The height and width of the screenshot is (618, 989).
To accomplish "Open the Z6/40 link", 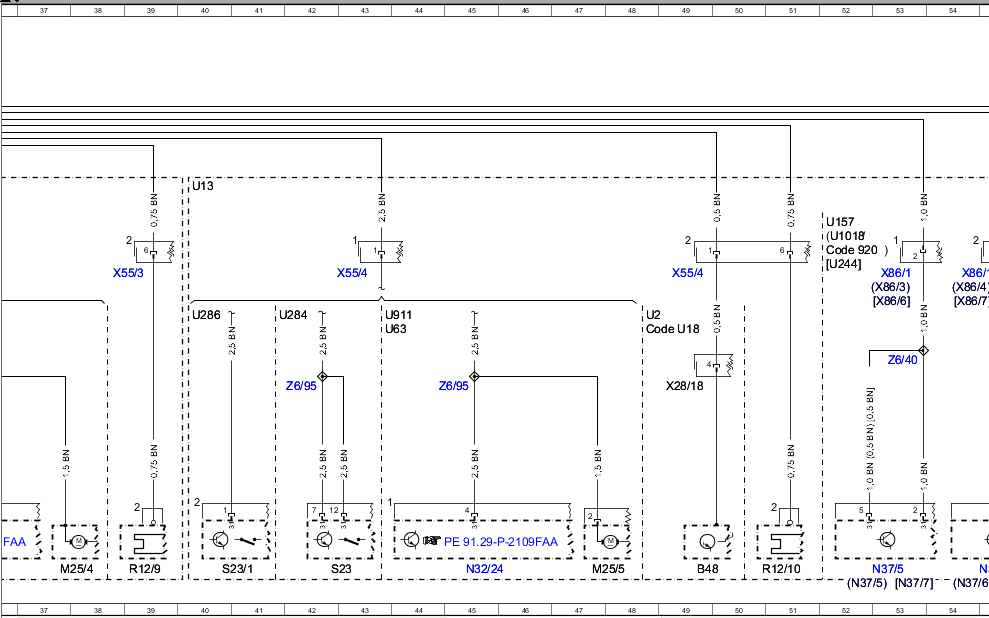I will (903, 360).
